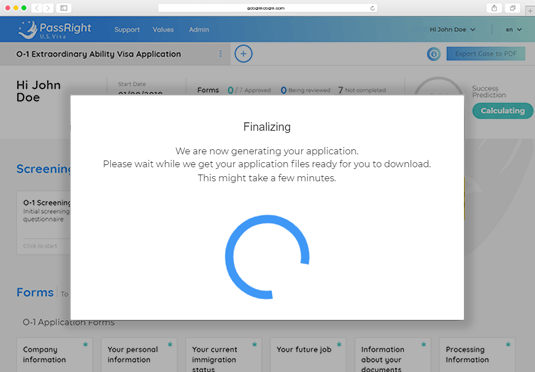The image size is (535, 372).
Task: Click the asterisk on the Processing Information card
Action: 508,345
